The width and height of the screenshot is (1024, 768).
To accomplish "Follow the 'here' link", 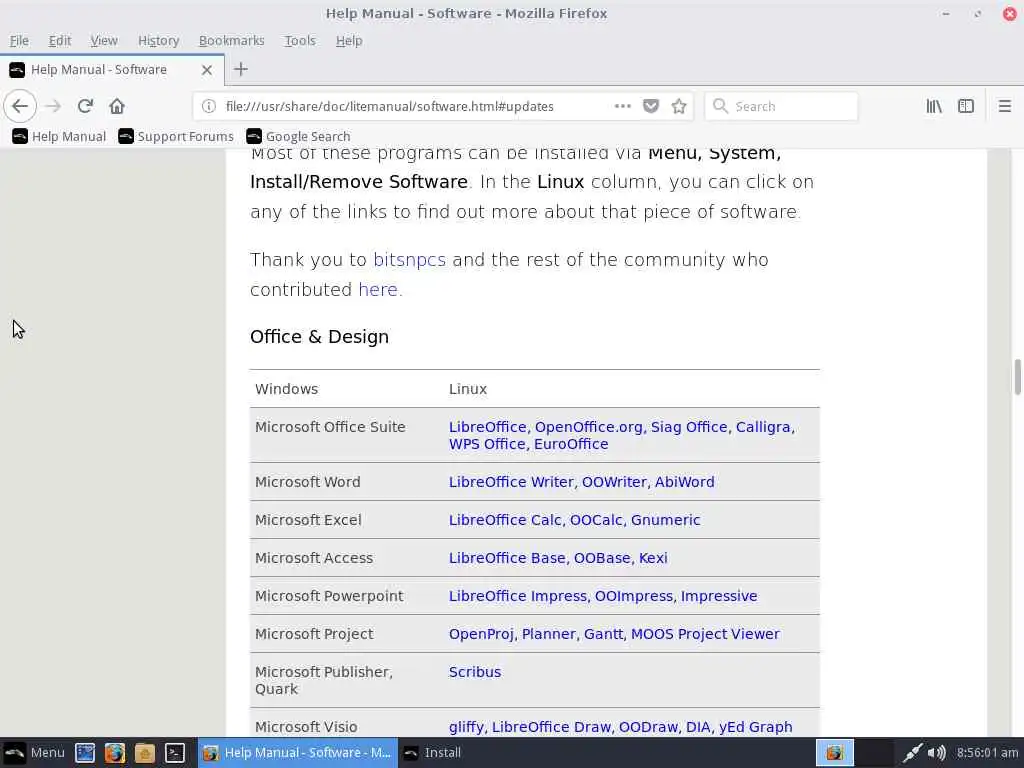I will [378, 289].
